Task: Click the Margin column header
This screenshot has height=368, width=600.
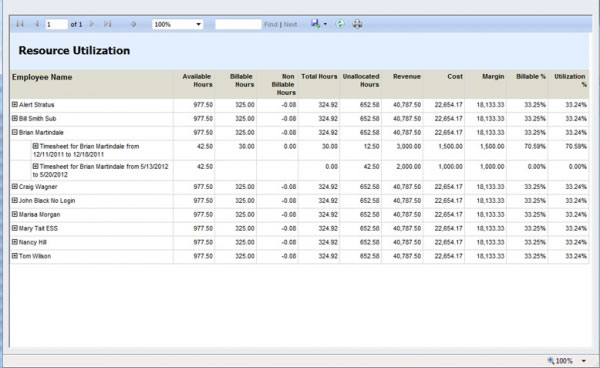Action: [x=493, y=77]
